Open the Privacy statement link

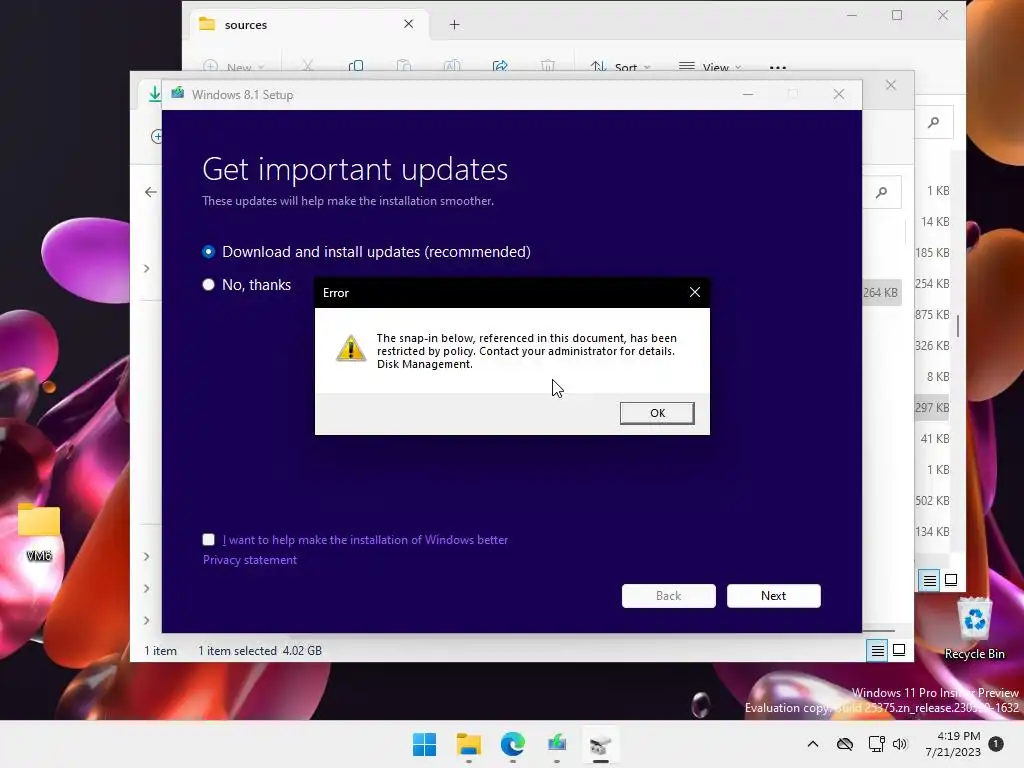click(249, 560)
